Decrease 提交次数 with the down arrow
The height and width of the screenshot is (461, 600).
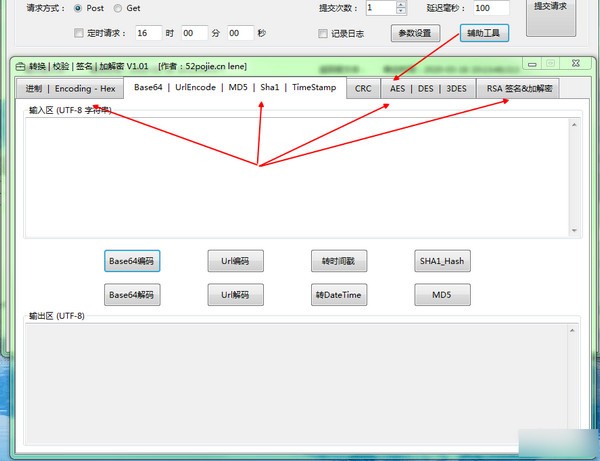click(401, 11)
